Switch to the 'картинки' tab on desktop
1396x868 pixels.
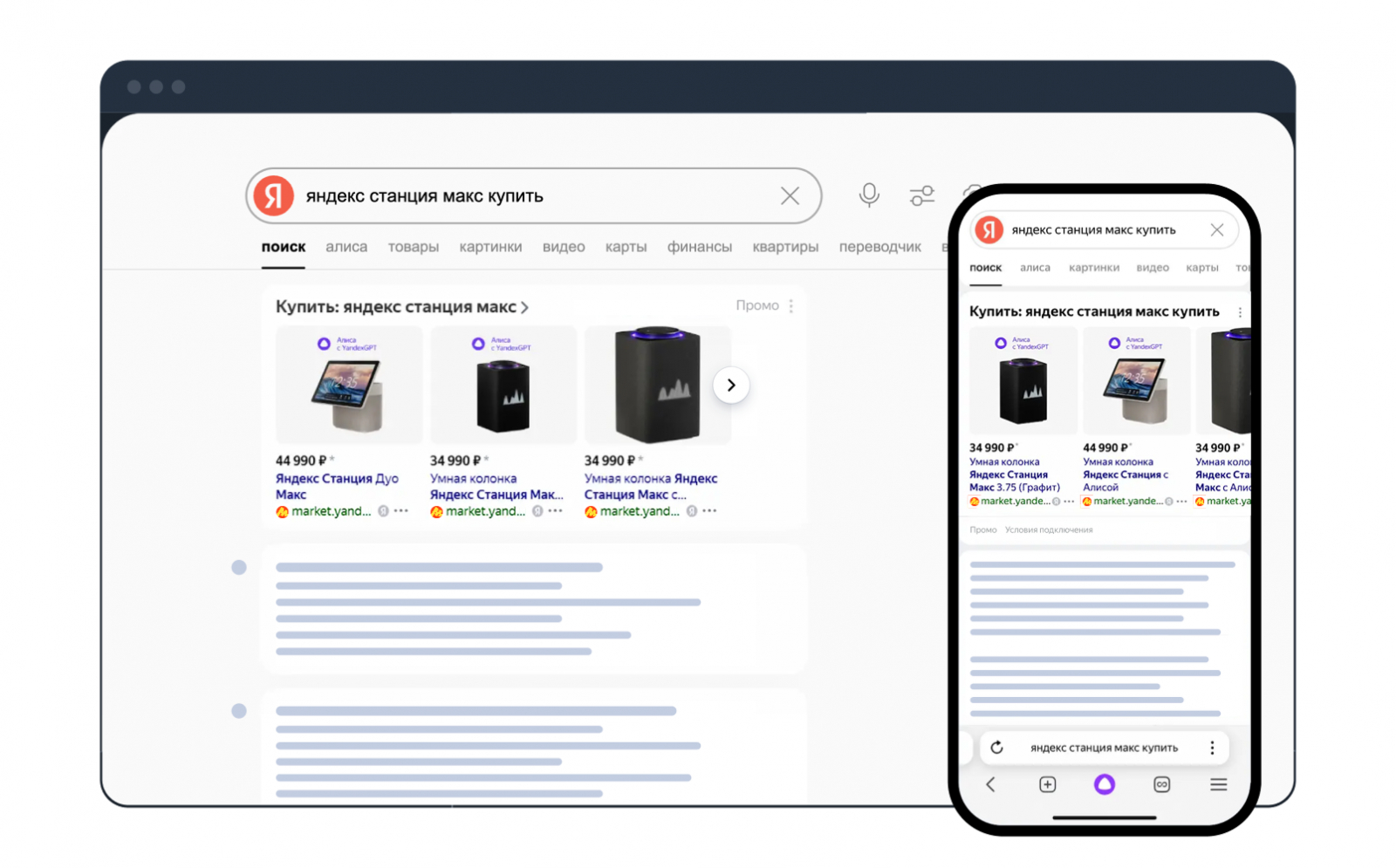(x=490, y=247)
